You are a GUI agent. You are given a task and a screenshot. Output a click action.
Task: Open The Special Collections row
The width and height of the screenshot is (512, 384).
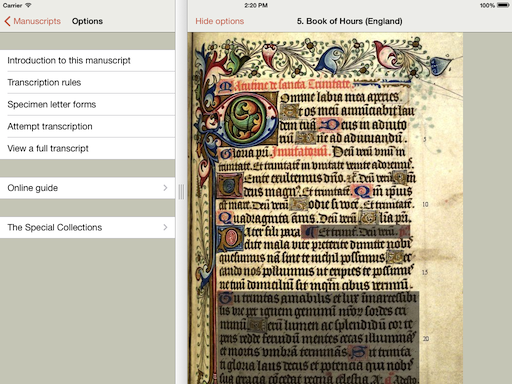(x=87, y=227)
